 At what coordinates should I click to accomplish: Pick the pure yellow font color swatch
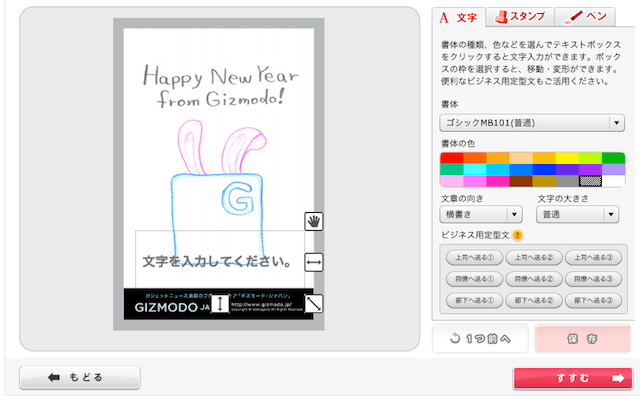point(567,158)
